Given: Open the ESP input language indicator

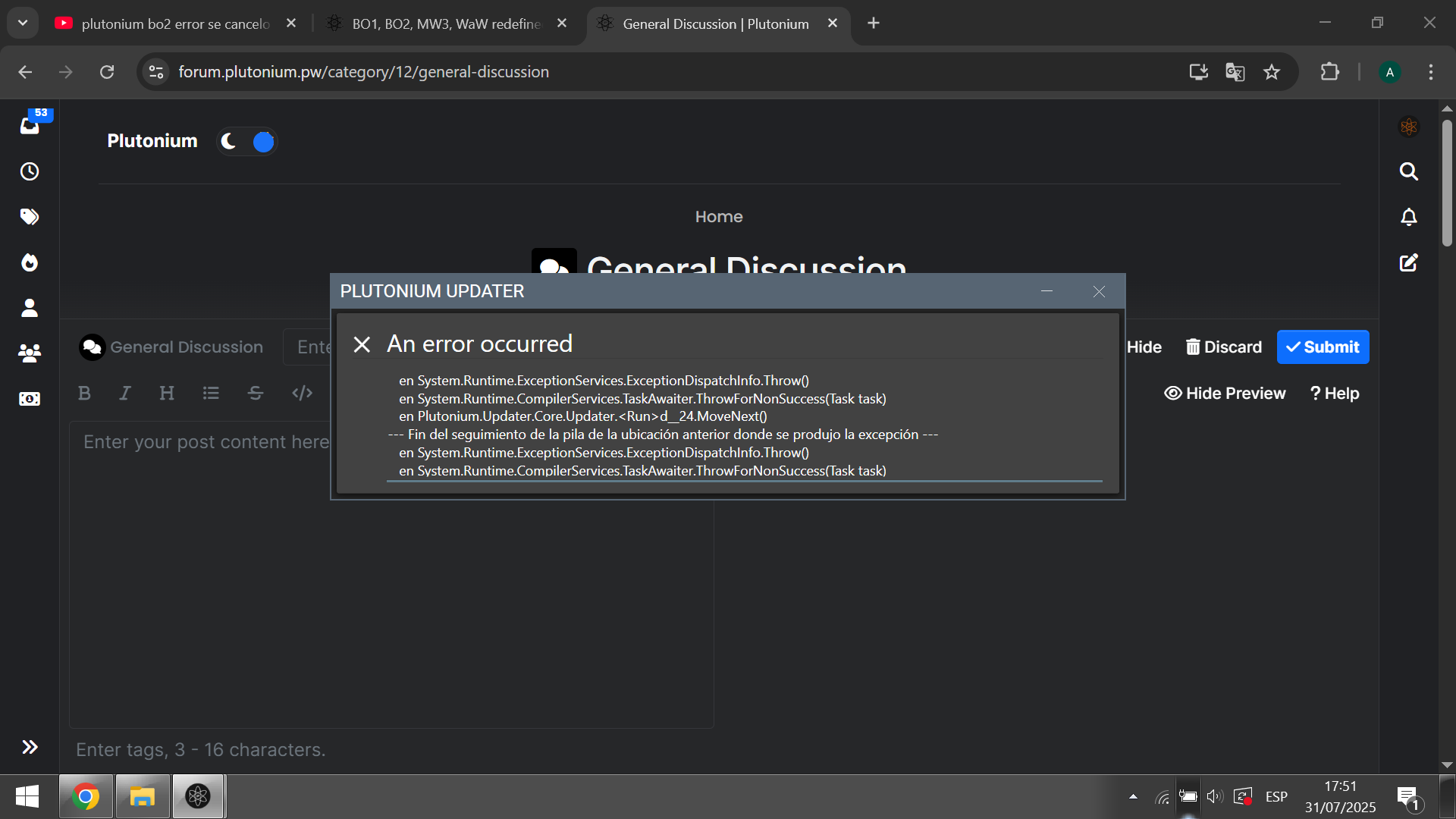Looking at the screenshot, I should (1276, 796).
